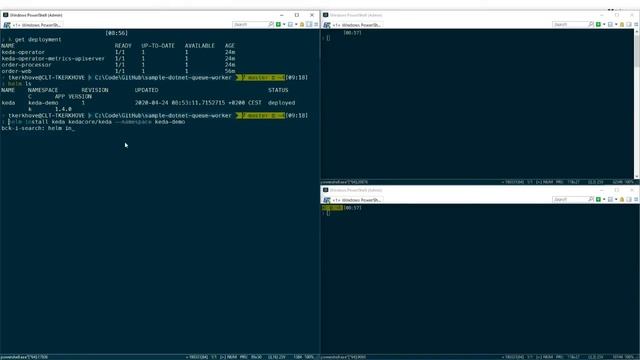Viewport: 640px width, 360px height.
Task: Click ConEmu tab bar icon in bottom-right window
Action: [x=327, y=200]
